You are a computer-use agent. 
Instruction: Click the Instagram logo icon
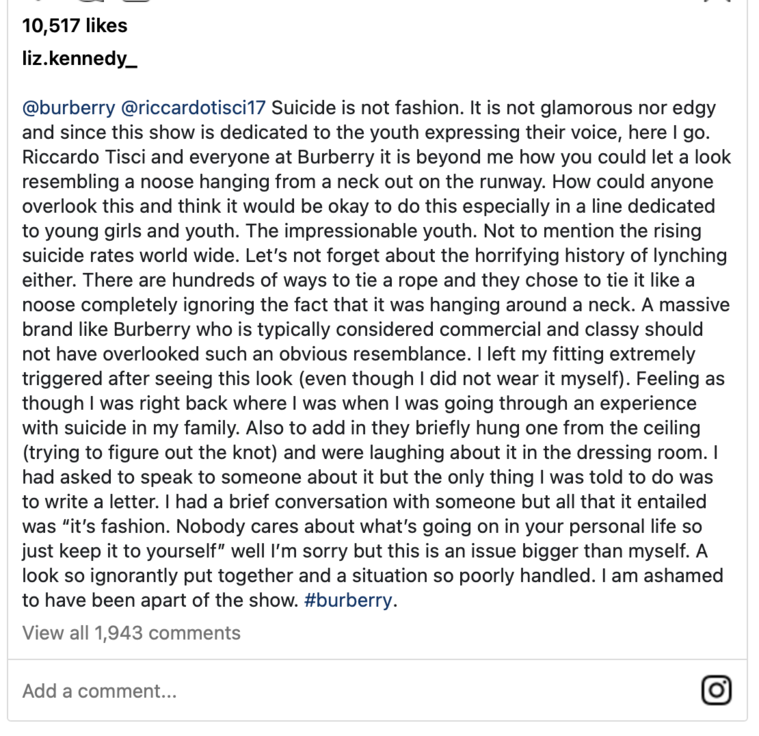click(717, 690)
